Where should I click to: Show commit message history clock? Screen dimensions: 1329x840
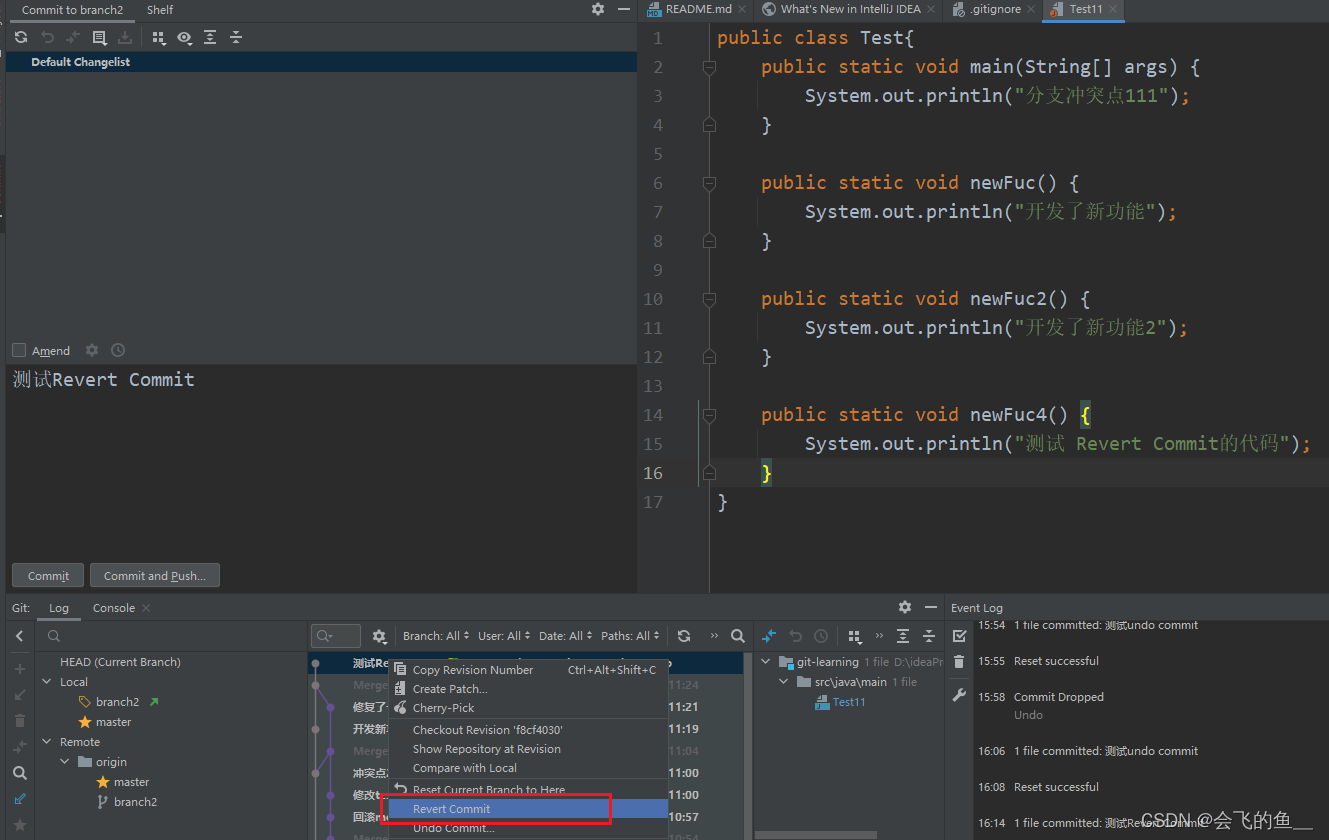(118, 350)
